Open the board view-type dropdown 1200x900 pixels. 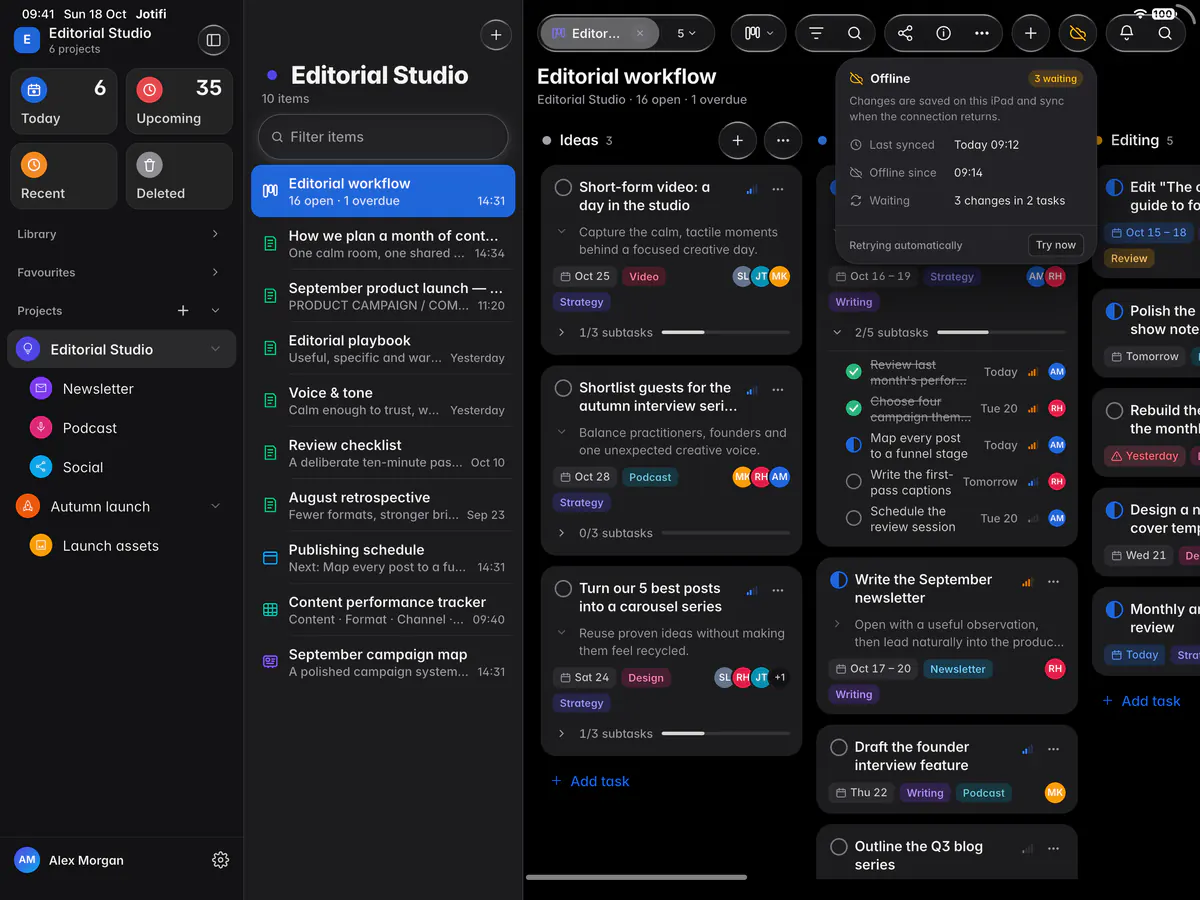758,33
